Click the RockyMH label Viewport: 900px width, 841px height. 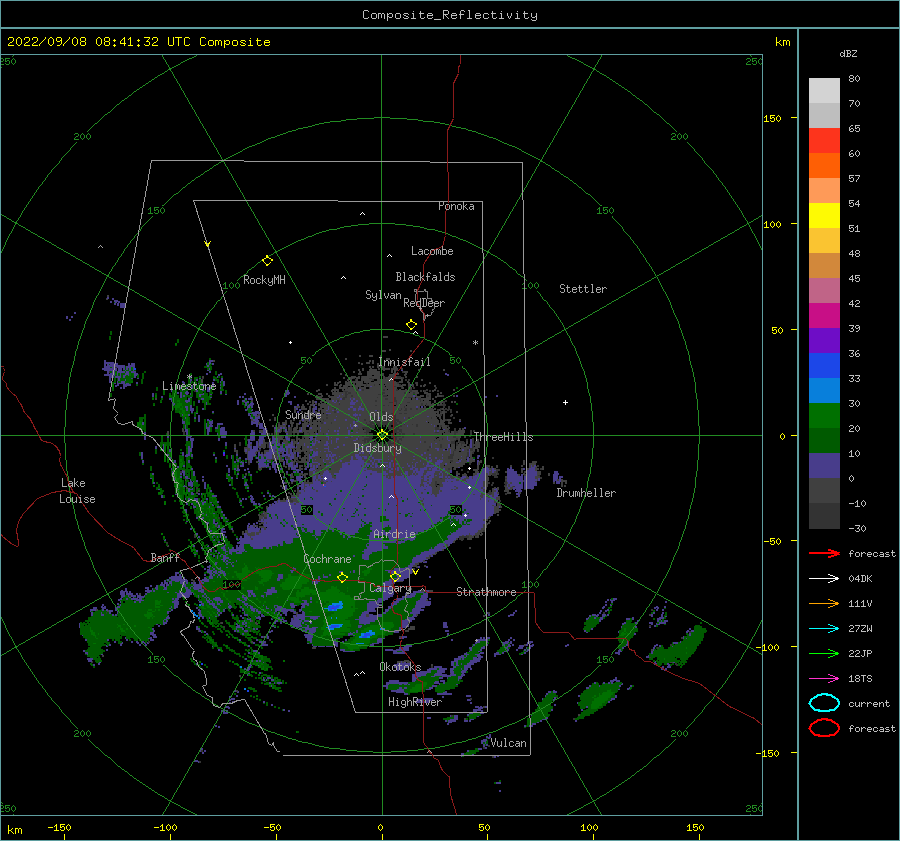264,280
